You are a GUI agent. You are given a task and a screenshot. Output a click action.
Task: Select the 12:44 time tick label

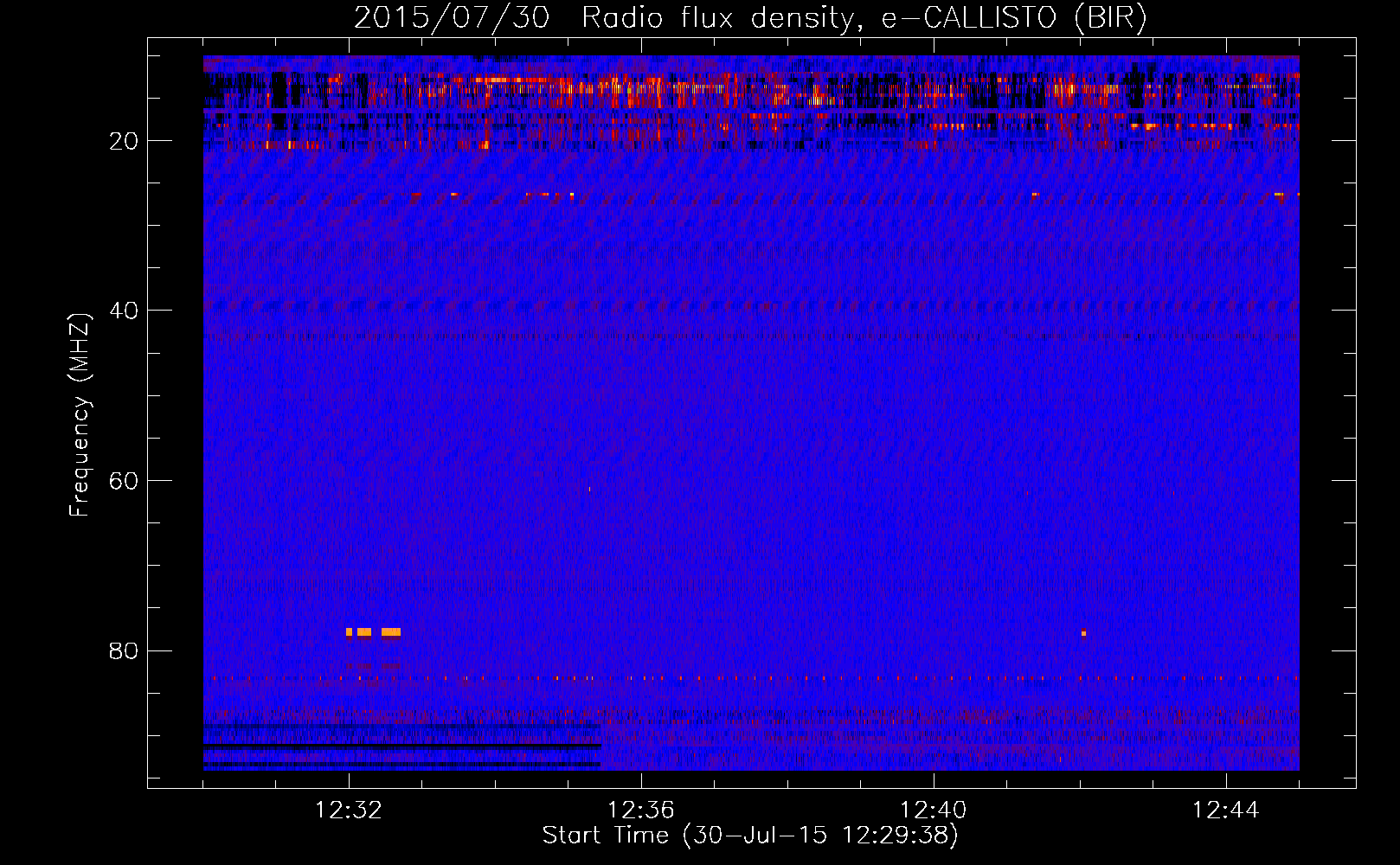(1226, 811)
